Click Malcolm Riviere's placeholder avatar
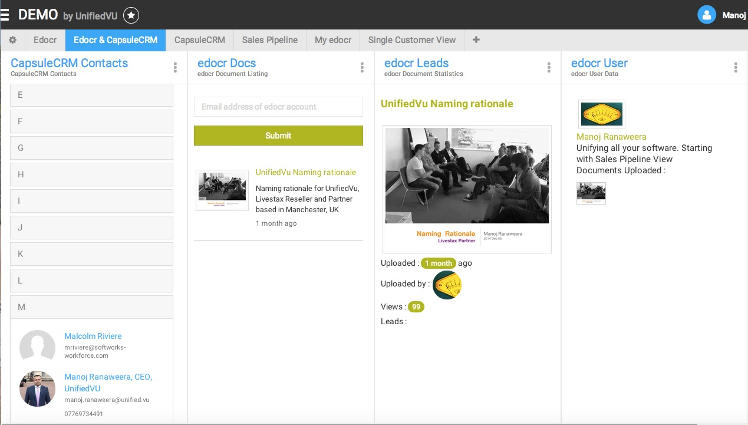Screen dimensions: 748x425 pos(37,345)
